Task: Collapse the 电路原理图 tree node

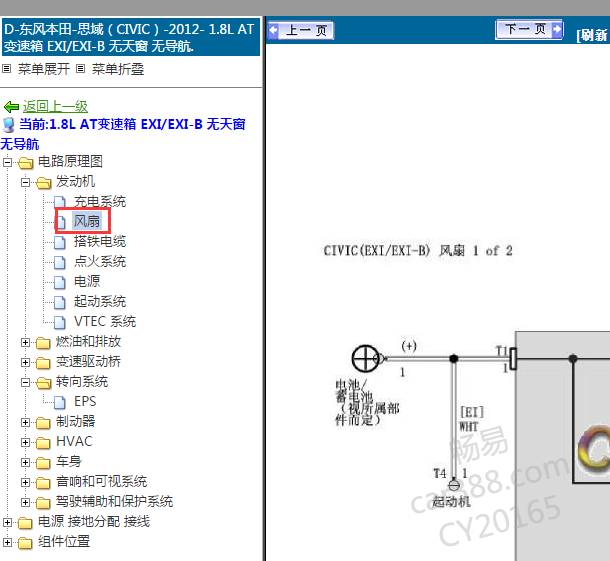Action: pyautogui.click(x=7, y=162)
